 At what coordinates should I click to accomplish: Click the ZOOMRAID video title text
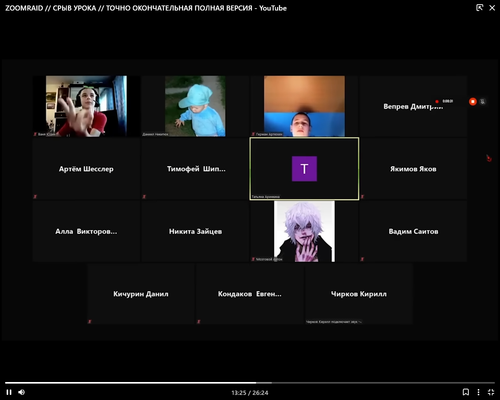(x=146, y=8)
